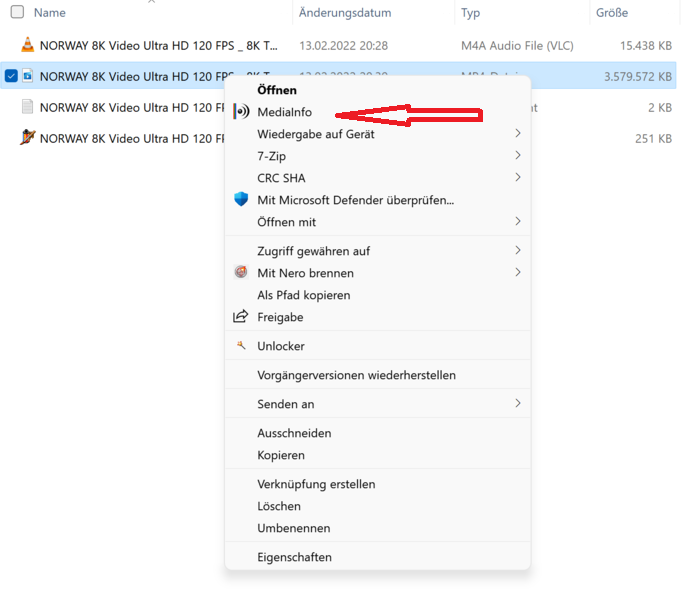Click the Microsoft Defender shield icon

(x=240, y=200)
